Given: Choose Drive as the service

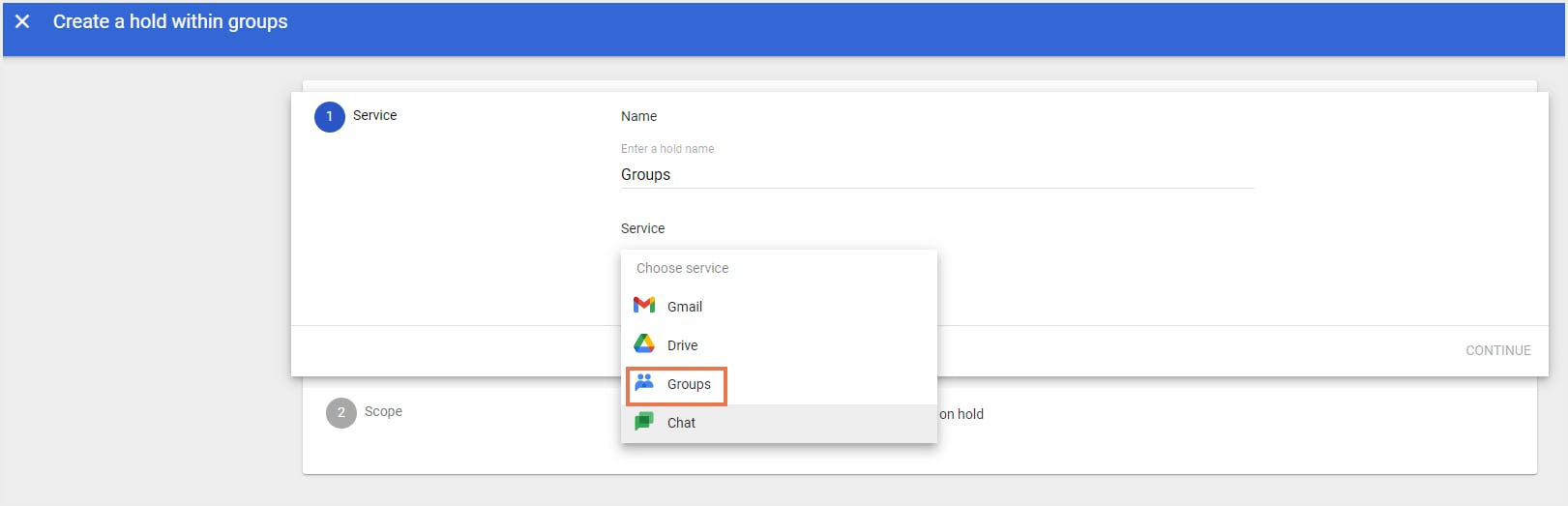Looking at the screenshot, I should tap(682, 345).
